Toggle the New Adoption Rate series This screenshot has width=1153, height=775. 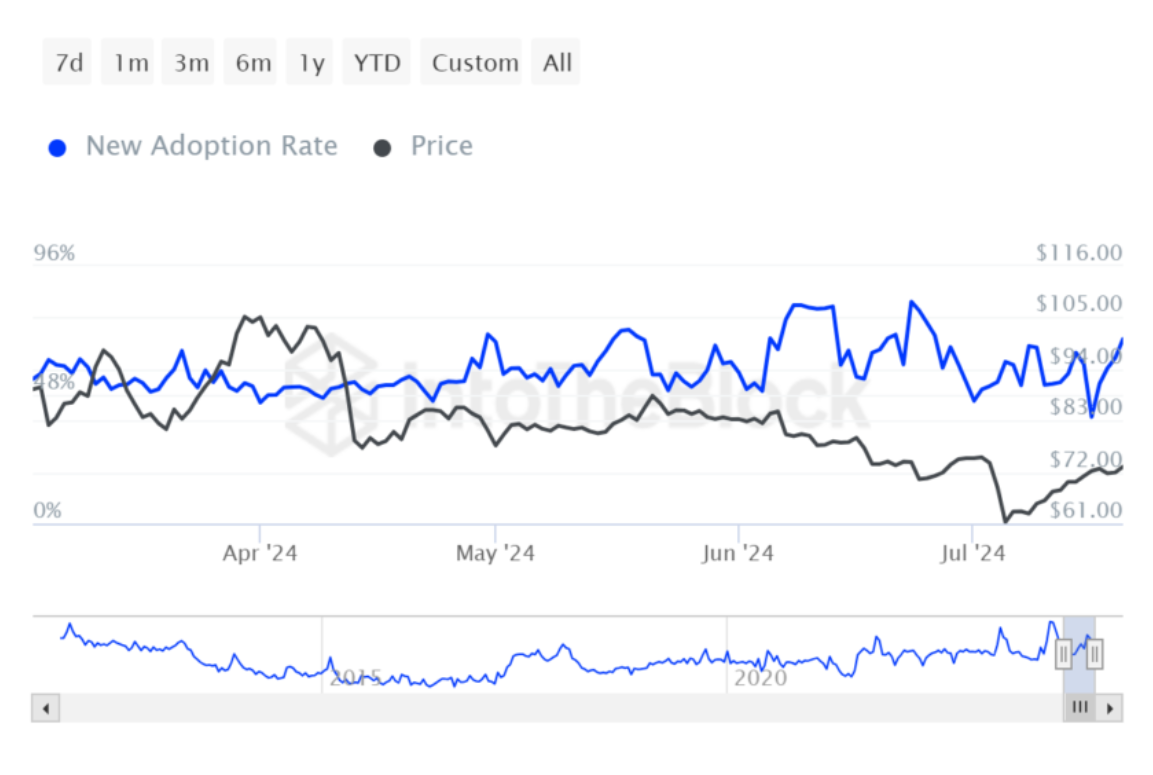[x=211, y=146]
